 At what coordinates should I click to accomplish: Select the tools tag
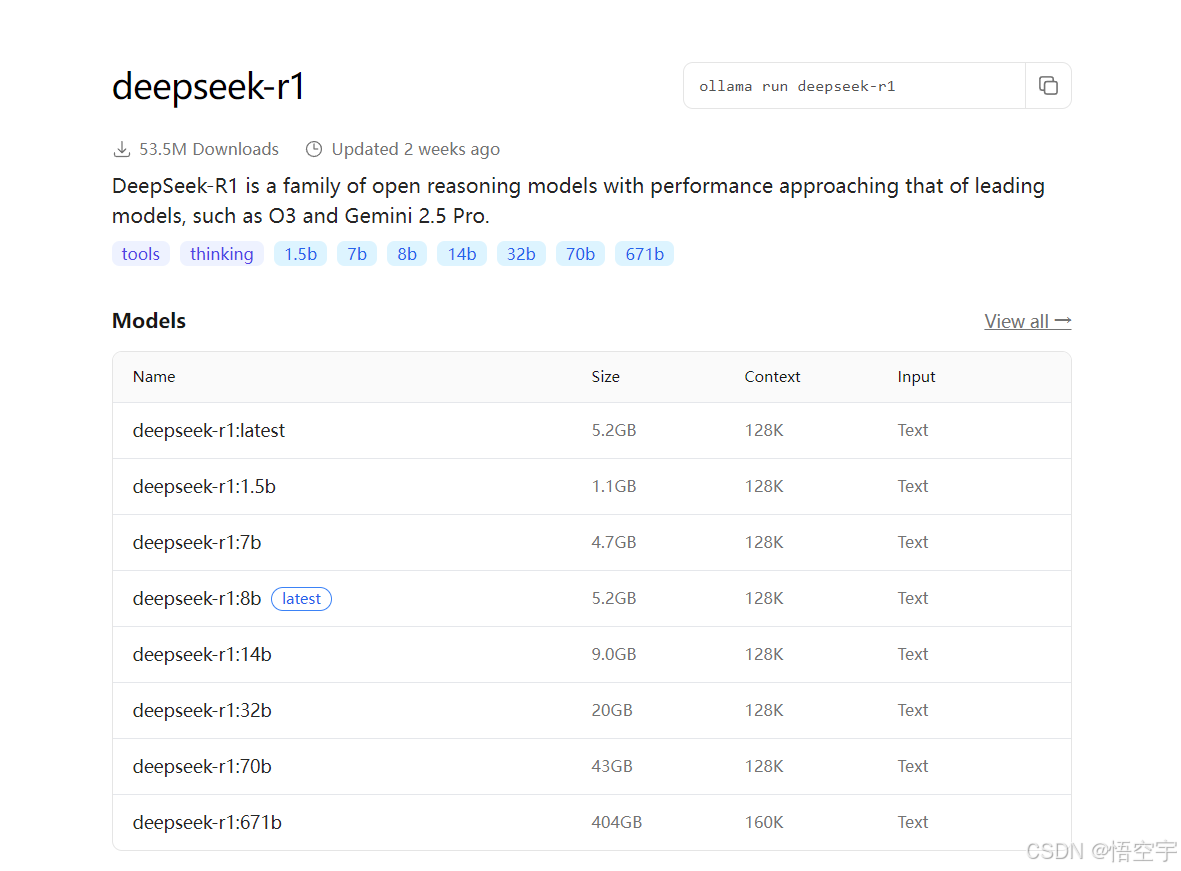click(141, 254)
